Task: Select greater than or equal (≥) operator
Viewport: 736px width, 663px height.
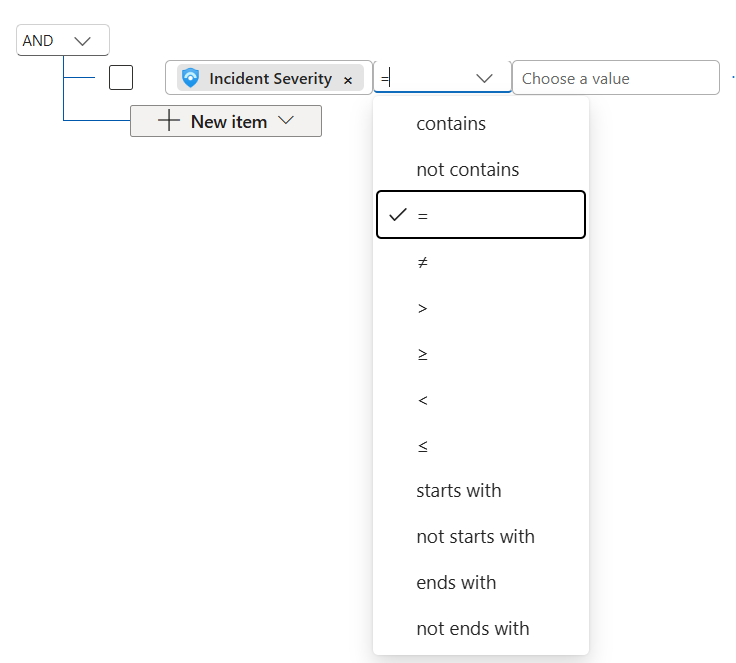Action: click(x=422, y=354)
